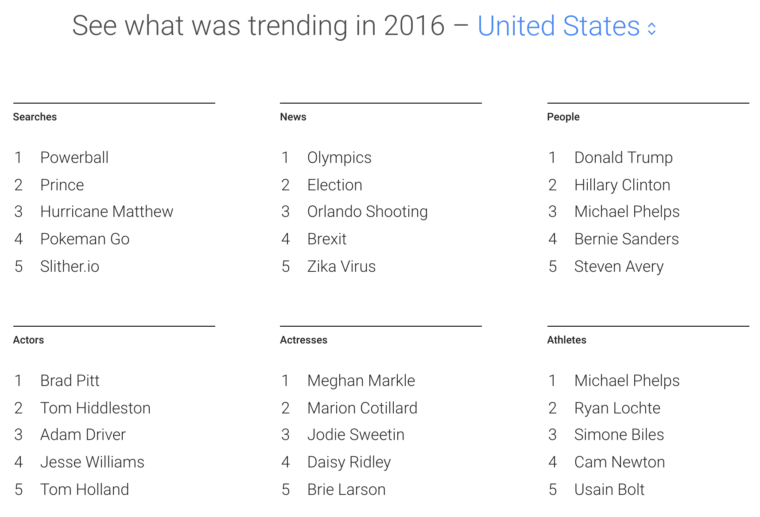Click Brad Pitt in Actors

tap(70, 381)
